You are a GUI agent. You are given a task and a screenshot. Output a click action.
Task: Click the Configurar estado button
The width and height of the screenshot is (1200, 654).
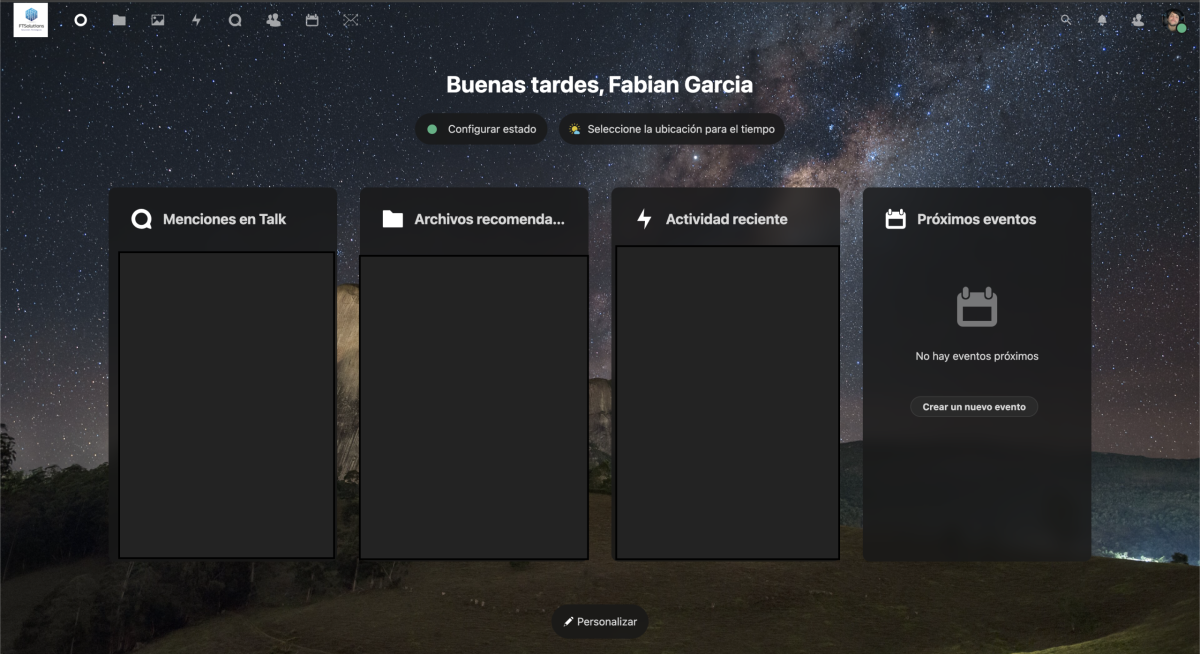tap(481, 129)
